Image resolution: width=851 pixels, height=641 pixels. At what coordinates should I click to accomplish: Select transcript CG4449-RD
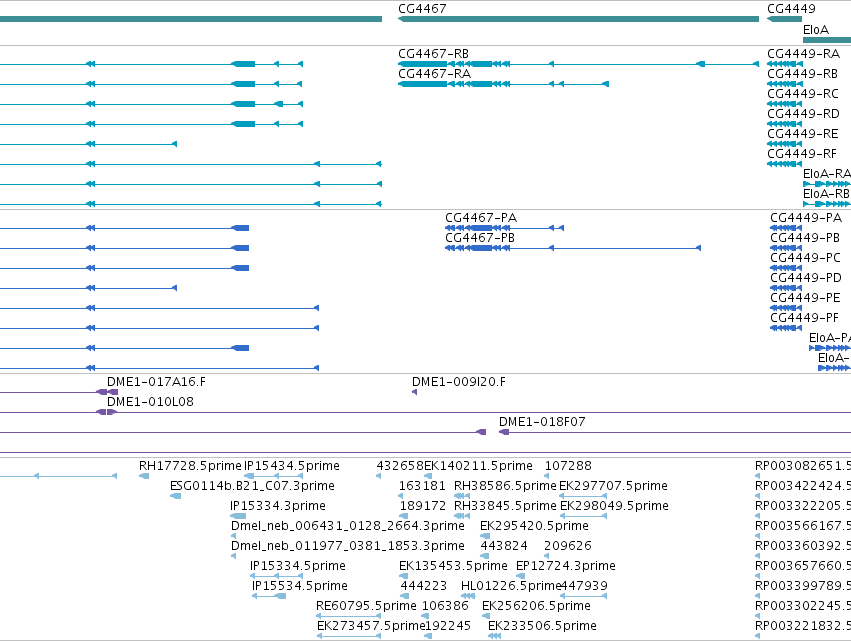pos(784,124)
